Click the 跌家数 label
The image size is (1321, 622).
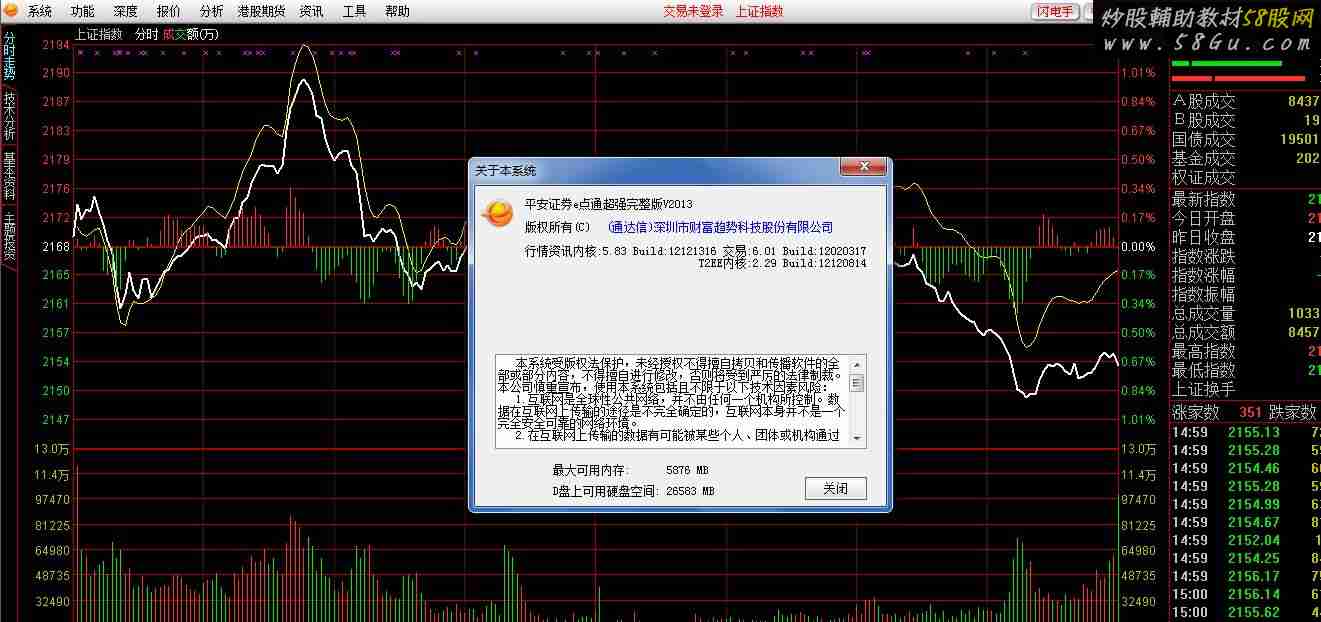click(x=1293, y=412)
